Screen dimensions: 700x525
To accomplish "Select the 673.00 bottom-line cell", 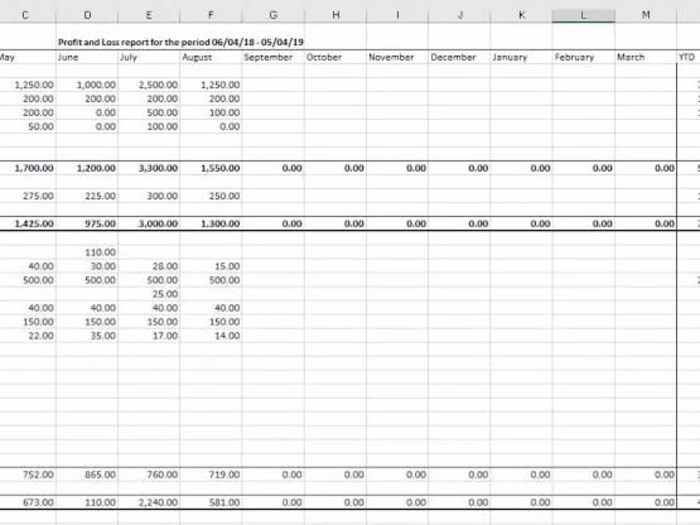I will tap(28, 502).
